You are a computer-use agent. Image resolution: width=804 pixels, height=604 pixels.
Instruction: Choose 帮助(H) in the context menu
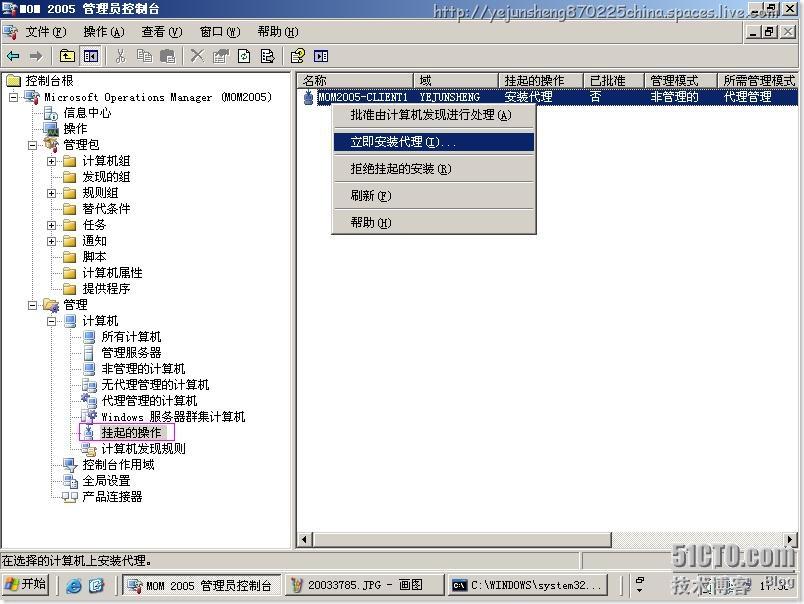click(434, 223)
